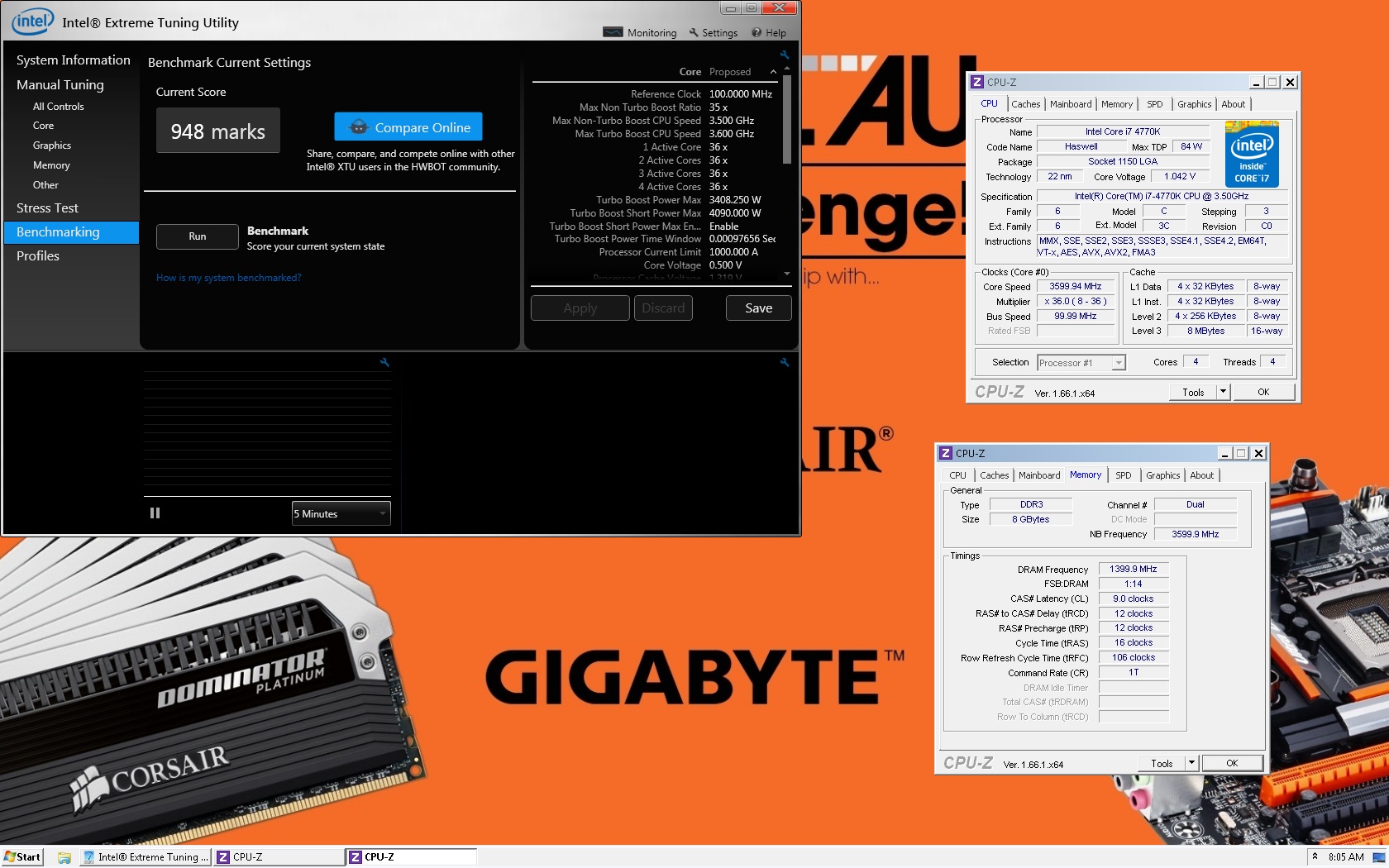1389x868 pixels.
Task: Run the benchmark
Action: pos(197,236)
